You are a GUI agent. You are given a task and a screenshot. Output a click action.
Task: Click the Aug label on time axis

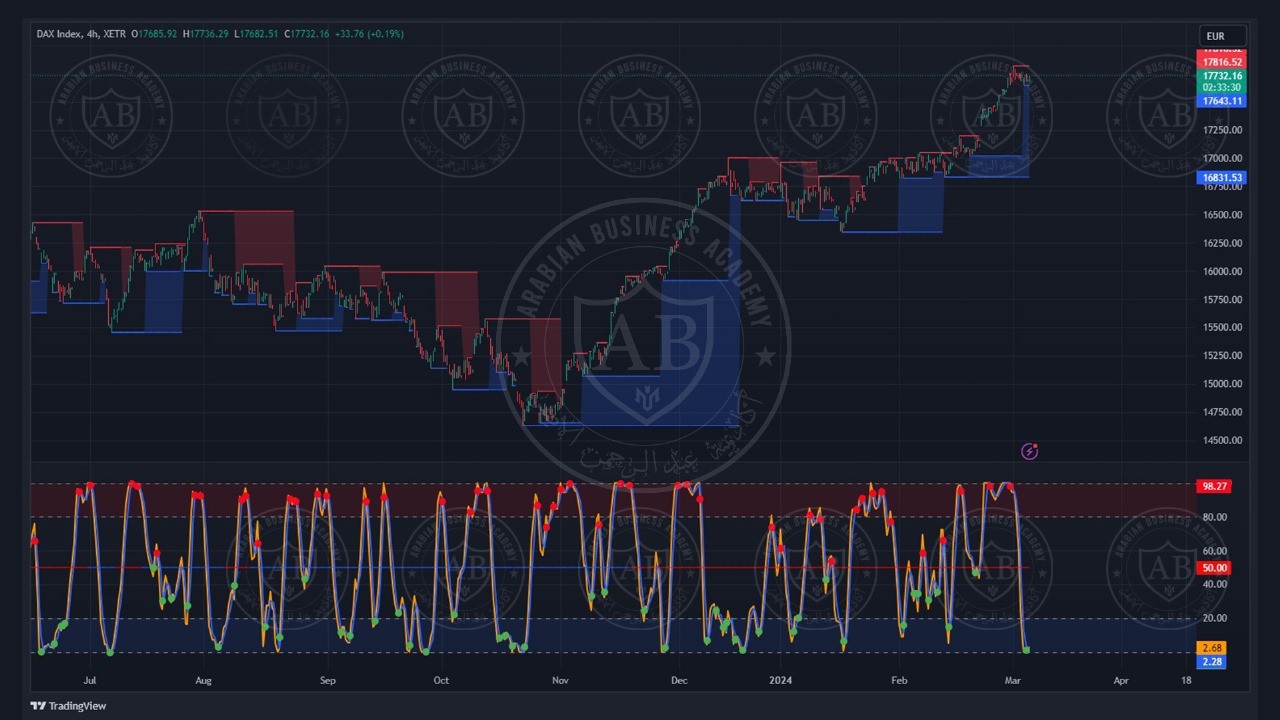(x=203, y=681)
